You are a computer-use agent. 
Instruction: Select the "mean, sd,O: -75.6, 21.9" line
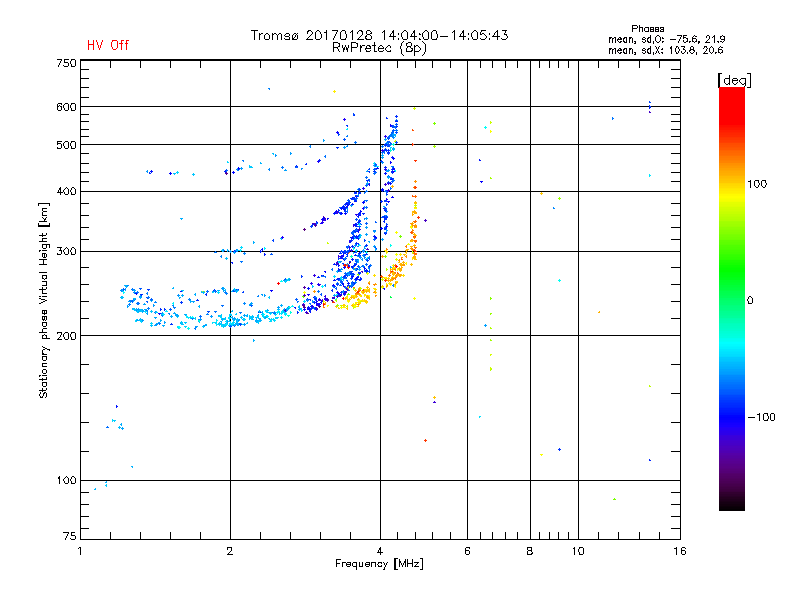pos(666,39)
